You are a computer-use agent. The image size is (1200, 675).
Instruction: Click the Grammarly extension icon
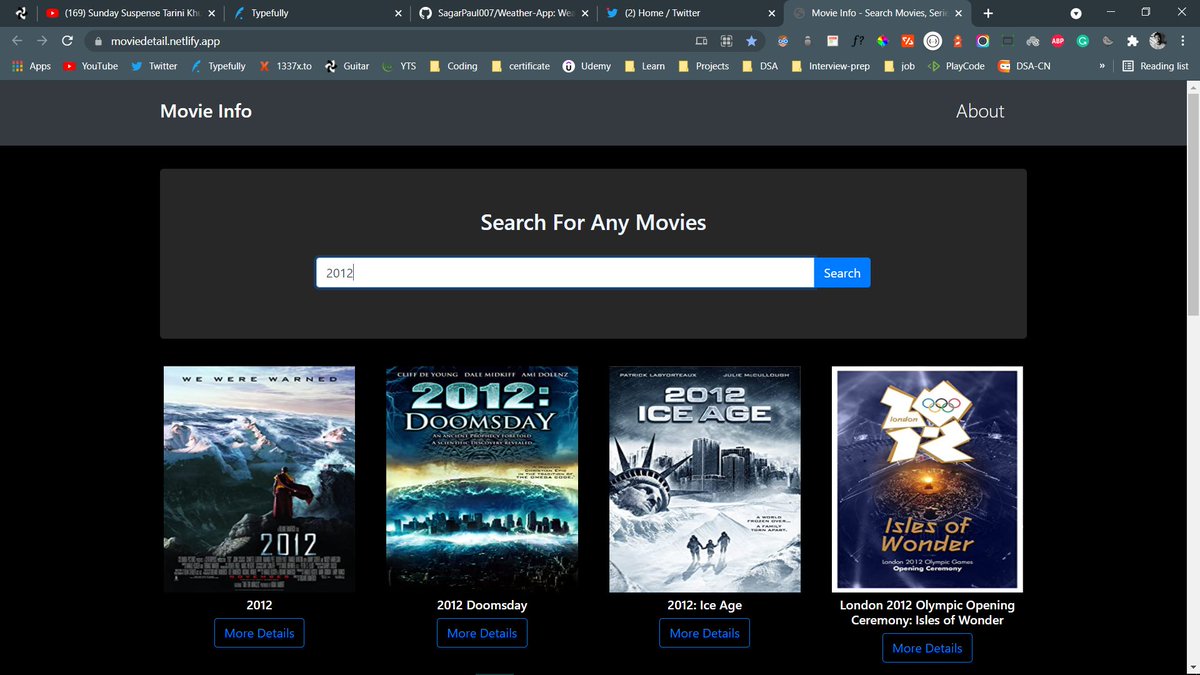click(1082, 41)
